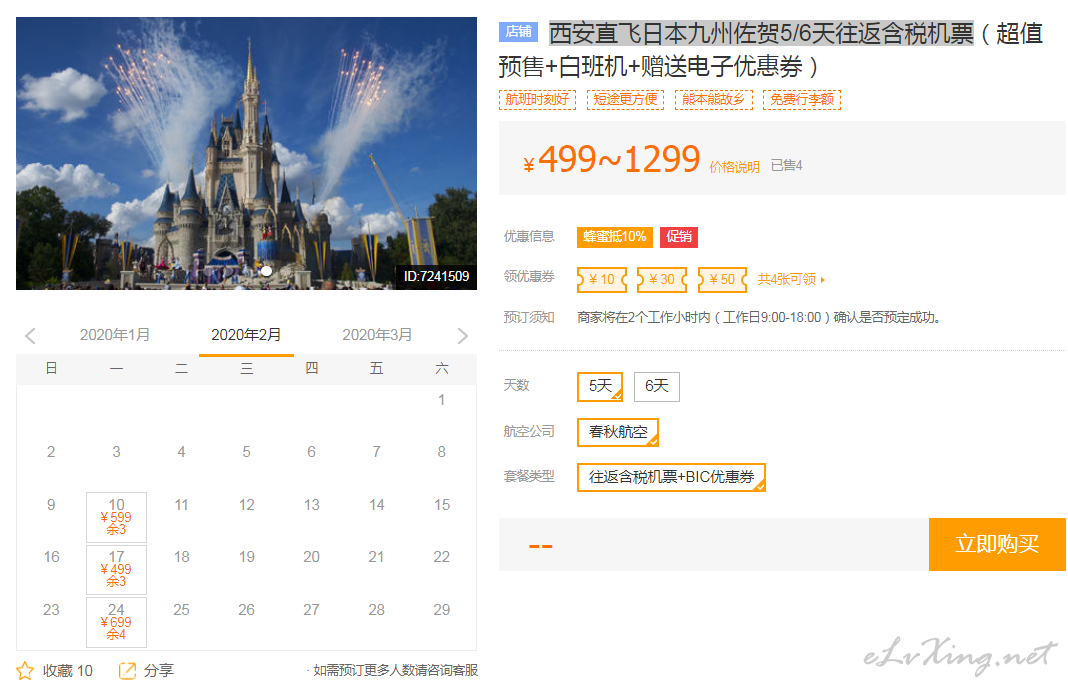Go to next month with right arrow
This screenshot has width=1068, height=689.
(462, 336)
